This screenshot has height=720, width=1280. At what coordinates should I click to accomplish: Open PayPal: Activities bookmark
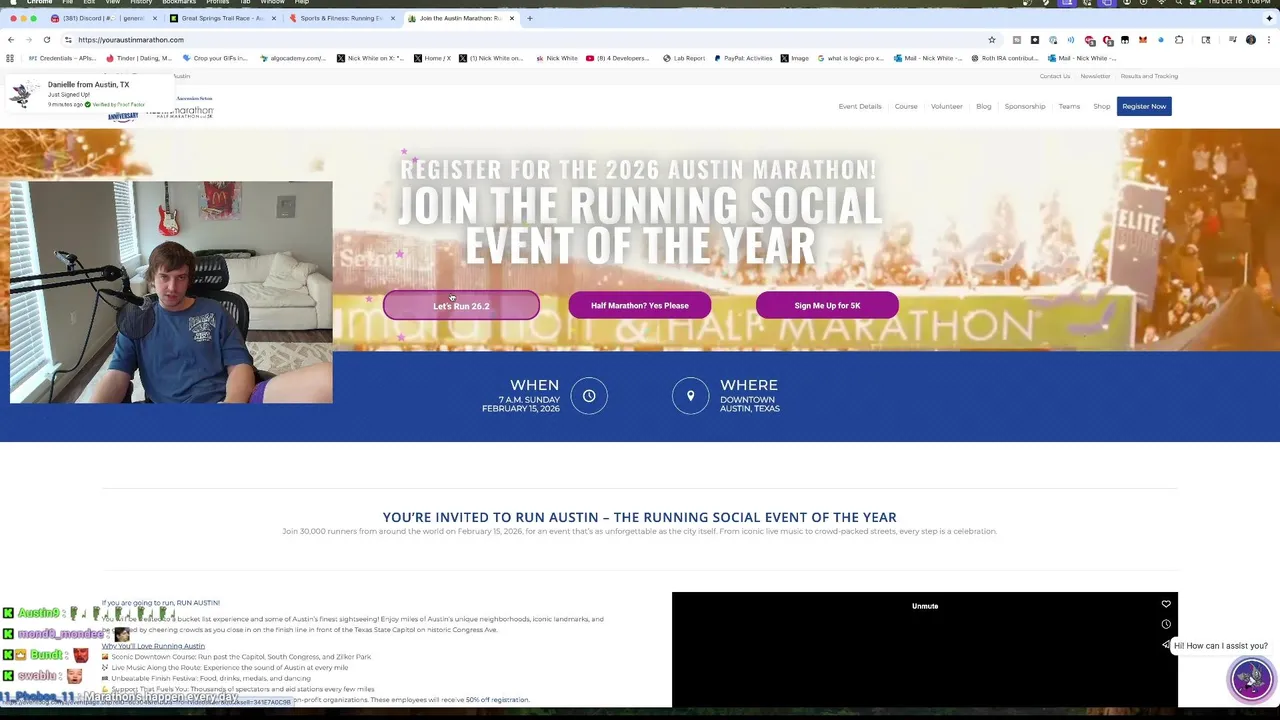point(743,58)
